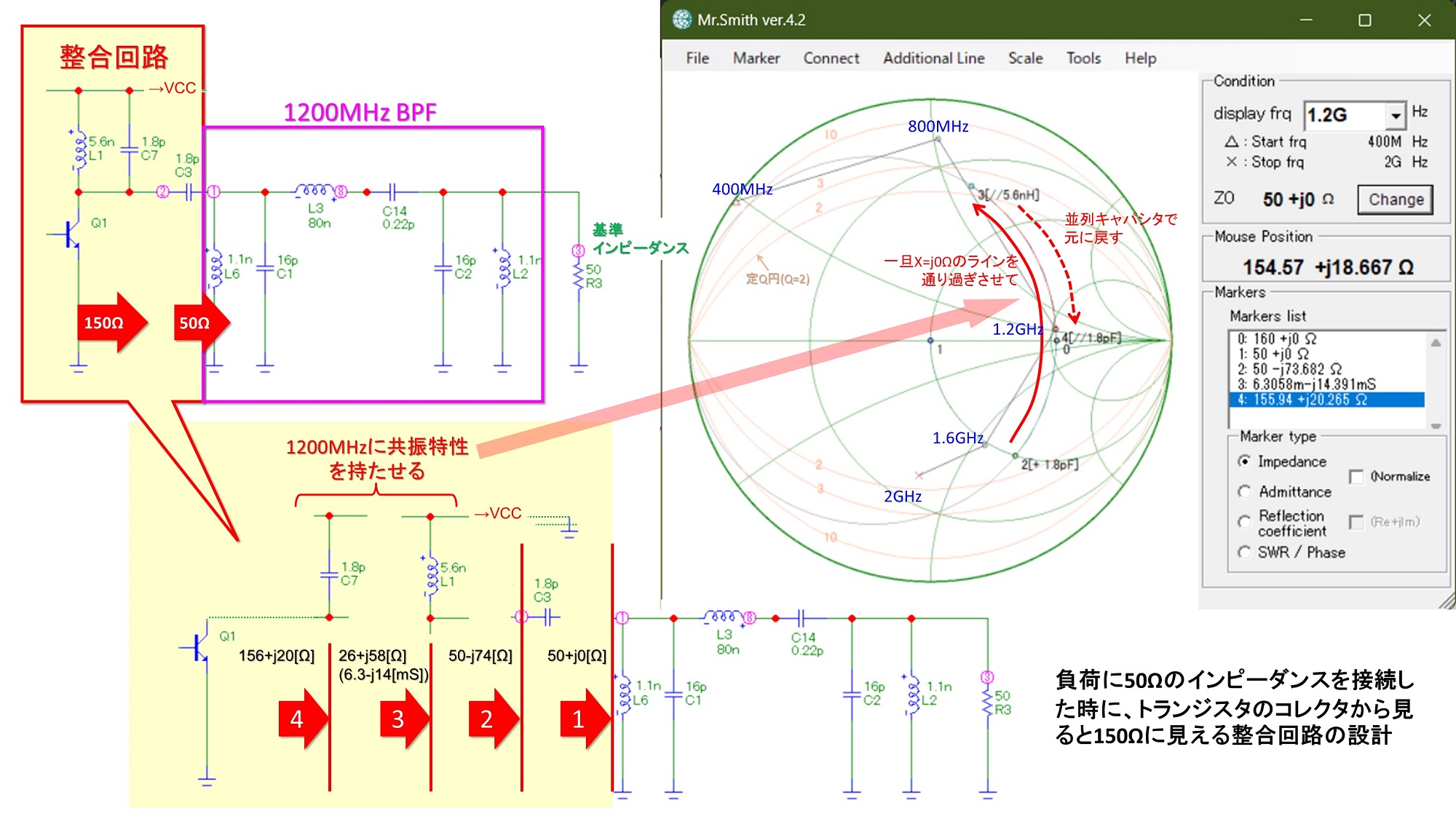Click the resize grip at window corner
Viewport: 1456px width, 819px height.
click(x=1447, y=601)
